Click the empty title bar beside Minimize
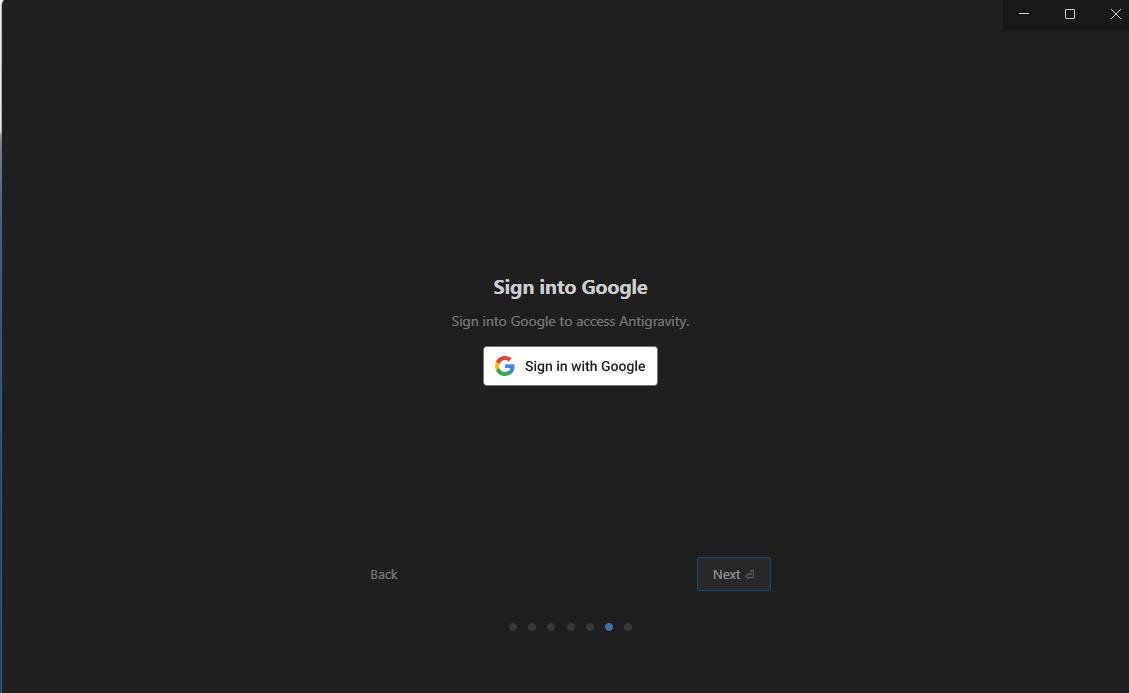Image resolution: width=1129 pixels, height=693 pixels. (x=504, y=14)
